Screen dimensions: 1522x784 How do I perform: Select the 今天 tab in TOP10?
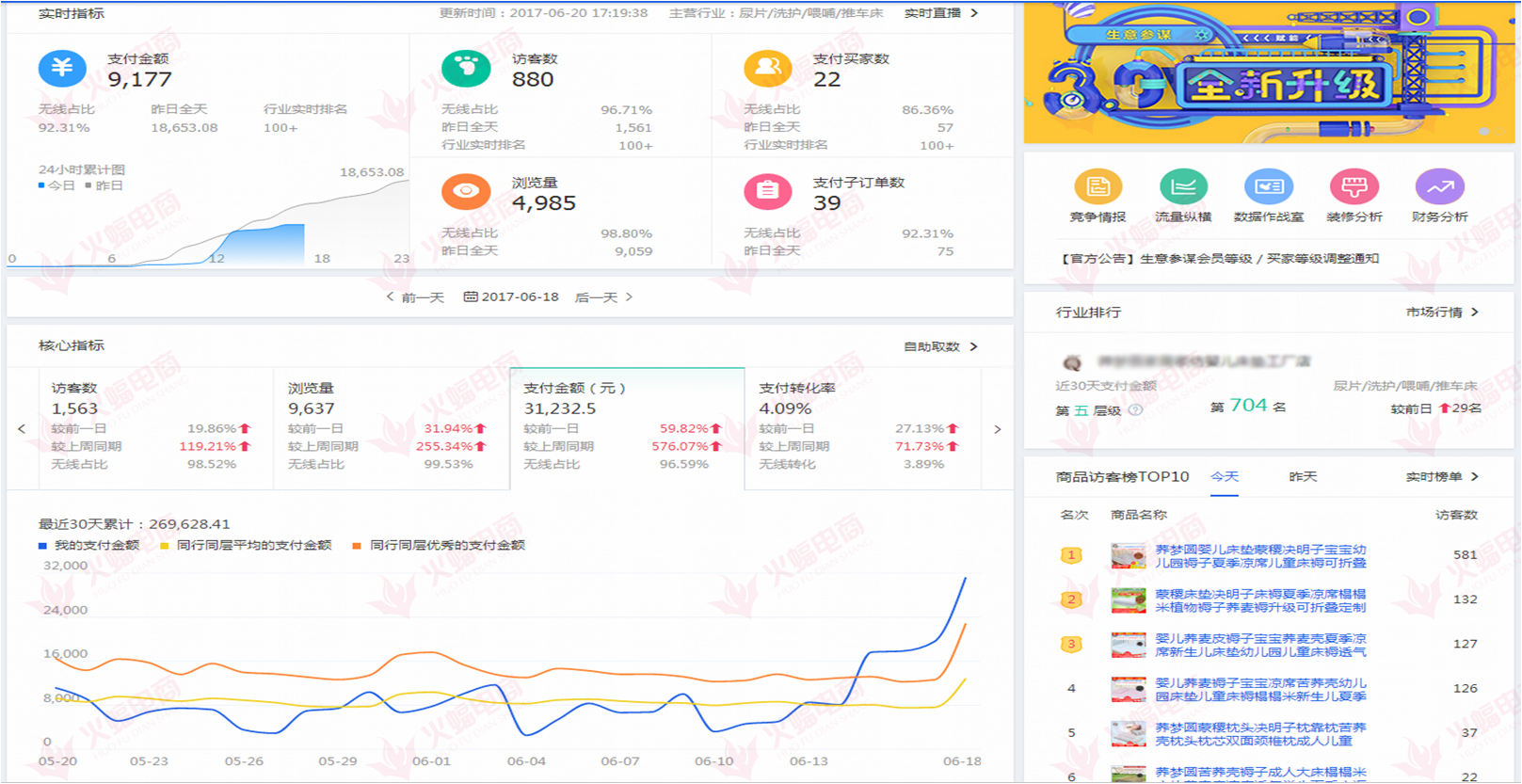(1225, 477)
